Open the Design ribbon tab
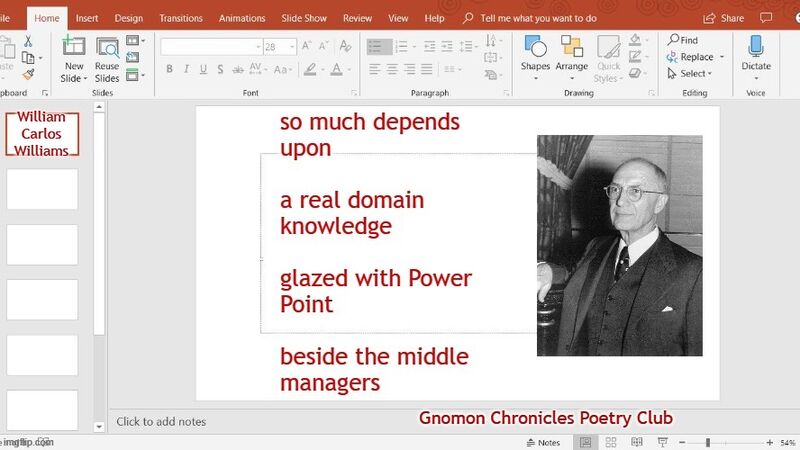800x450 pixels. click(129, 18)
